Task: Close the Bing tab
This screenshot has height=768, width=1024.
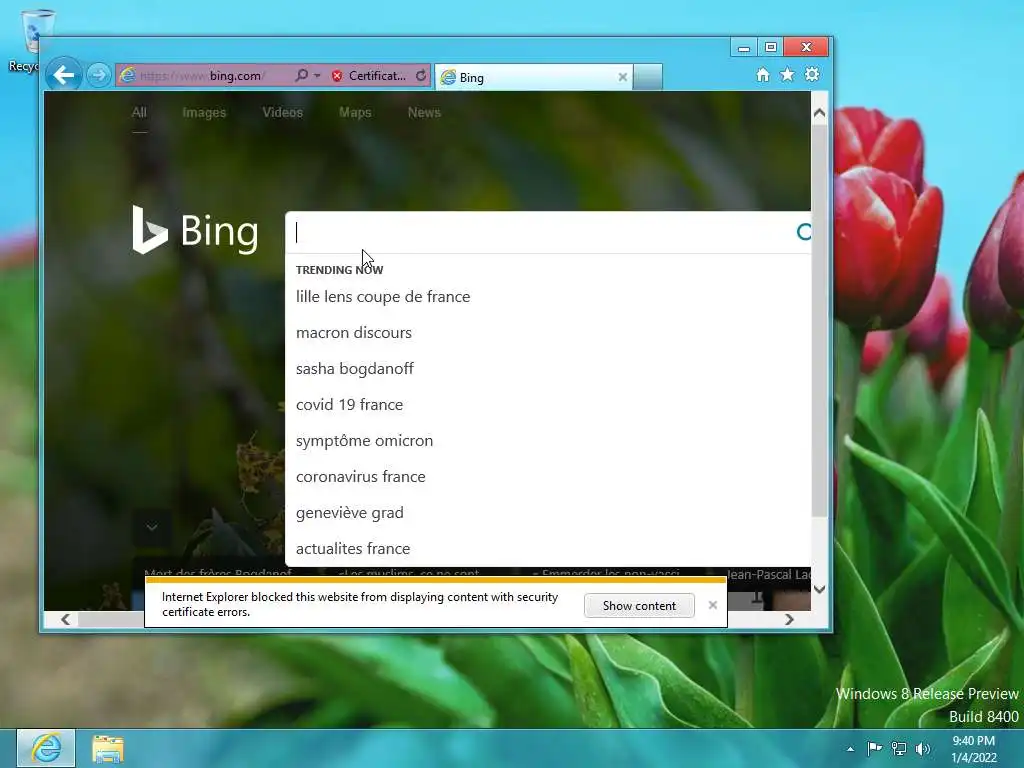Action: coord(622,77)
